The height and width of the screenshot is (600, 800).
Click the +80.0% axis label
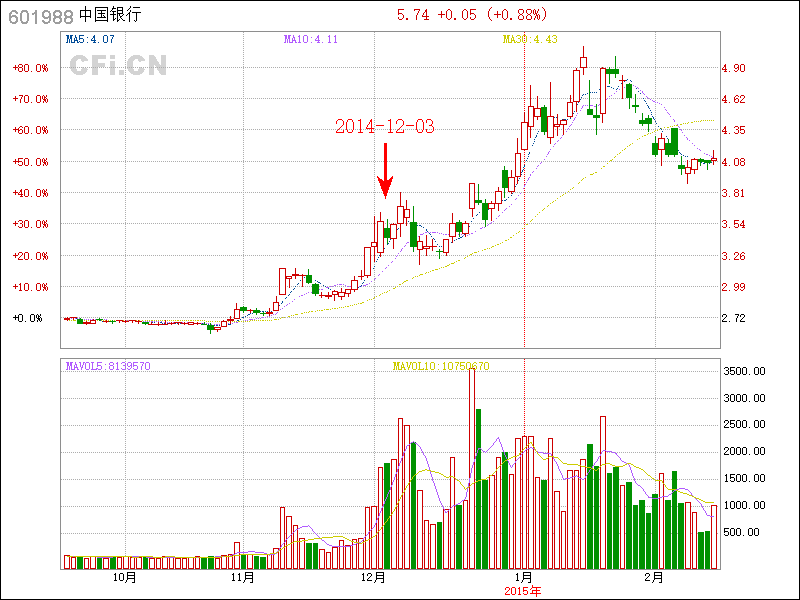tap(31, 68)
